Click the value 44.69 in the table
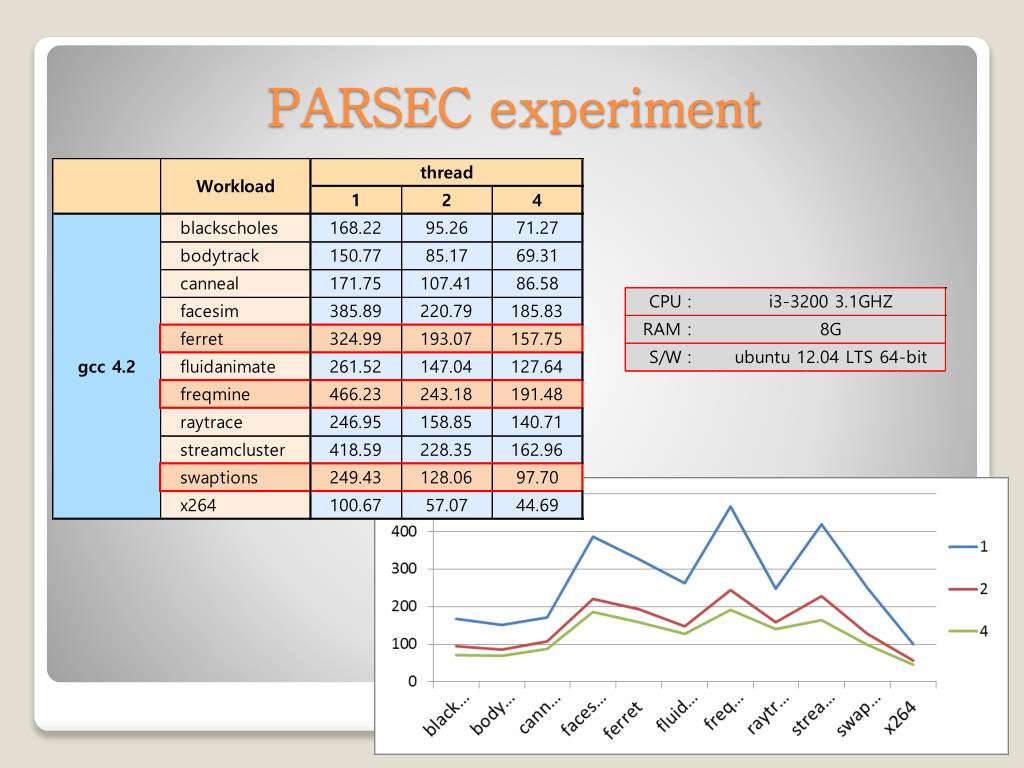1024x768 pixels. click(x=537, y=505)
